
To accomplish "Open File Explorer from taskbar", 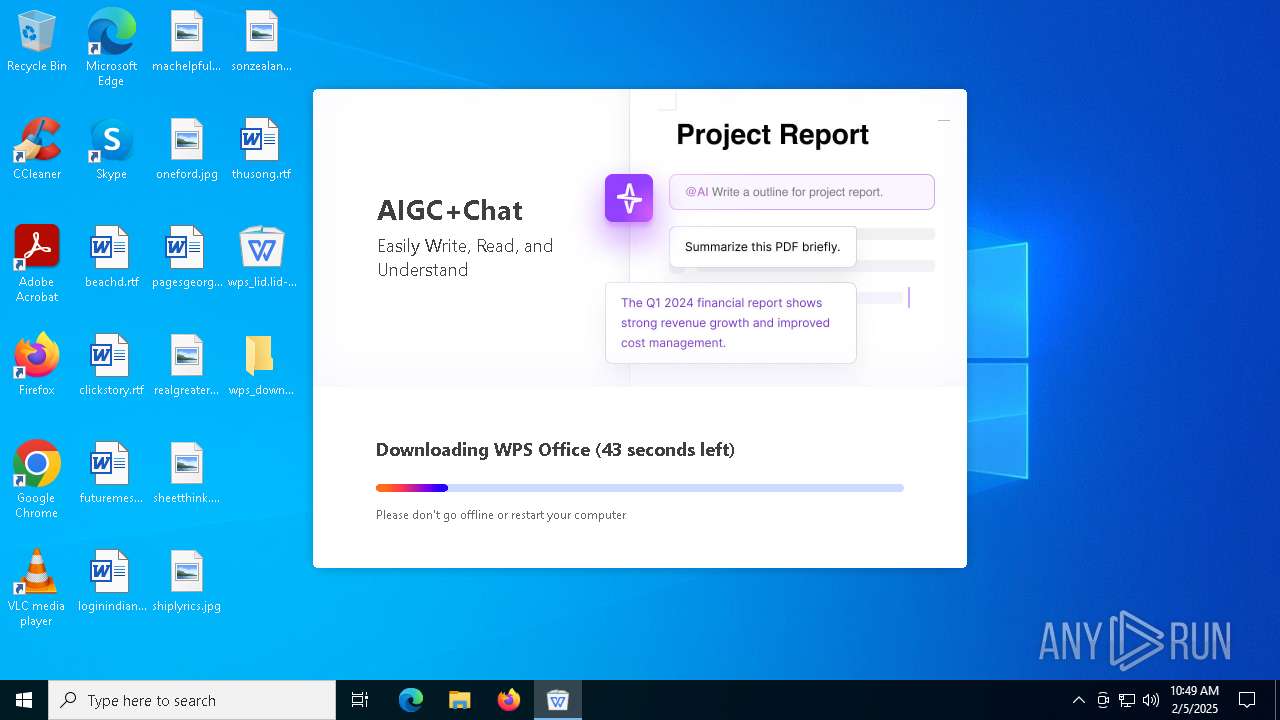I will pos(460,700).
